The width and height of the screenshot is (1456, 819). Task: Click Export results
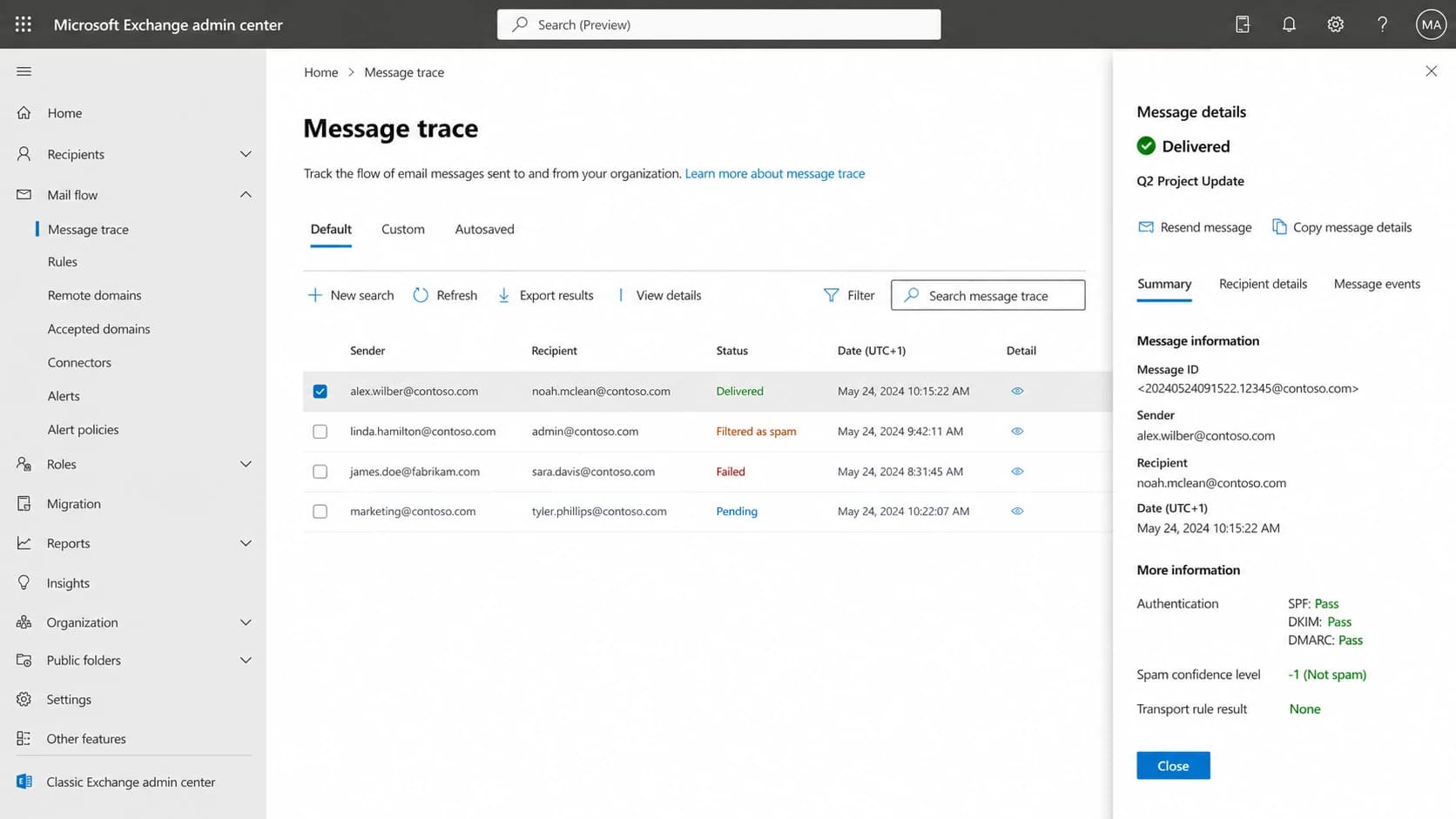[x=546, y=295]
